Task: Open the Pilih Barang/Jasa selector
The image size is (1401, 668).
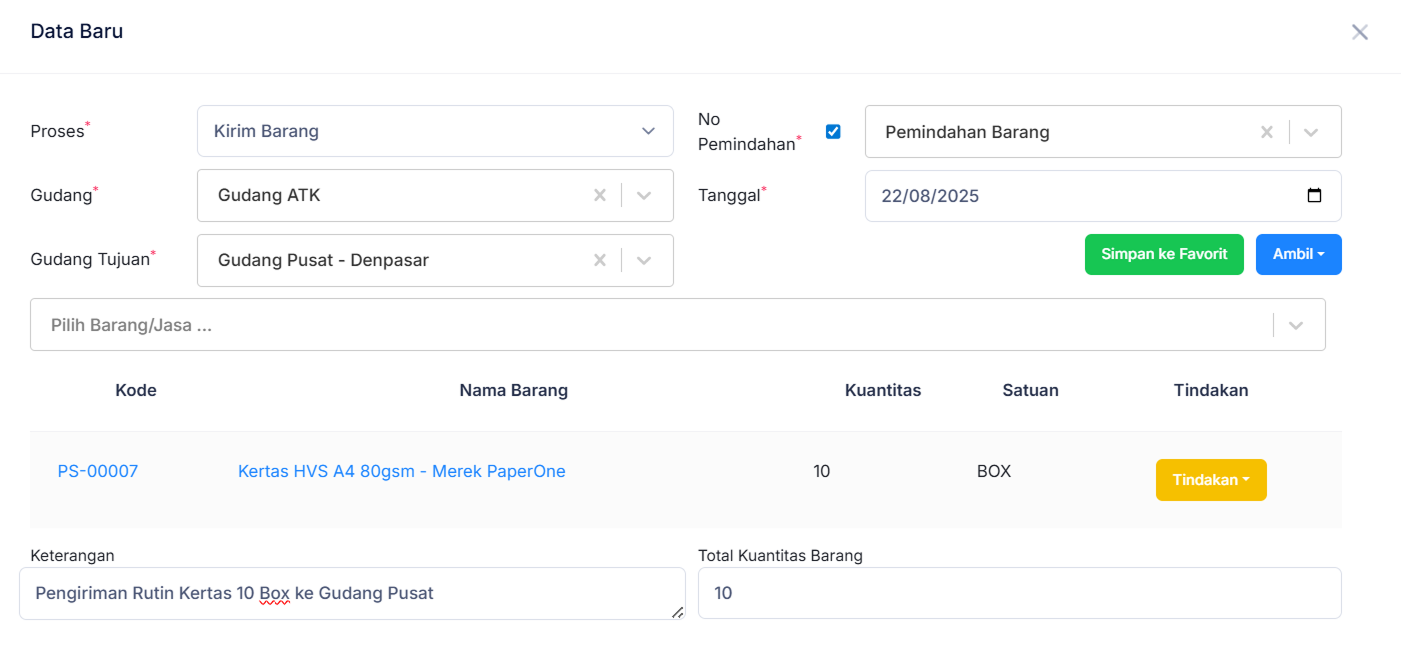Action: coord(650,325)
